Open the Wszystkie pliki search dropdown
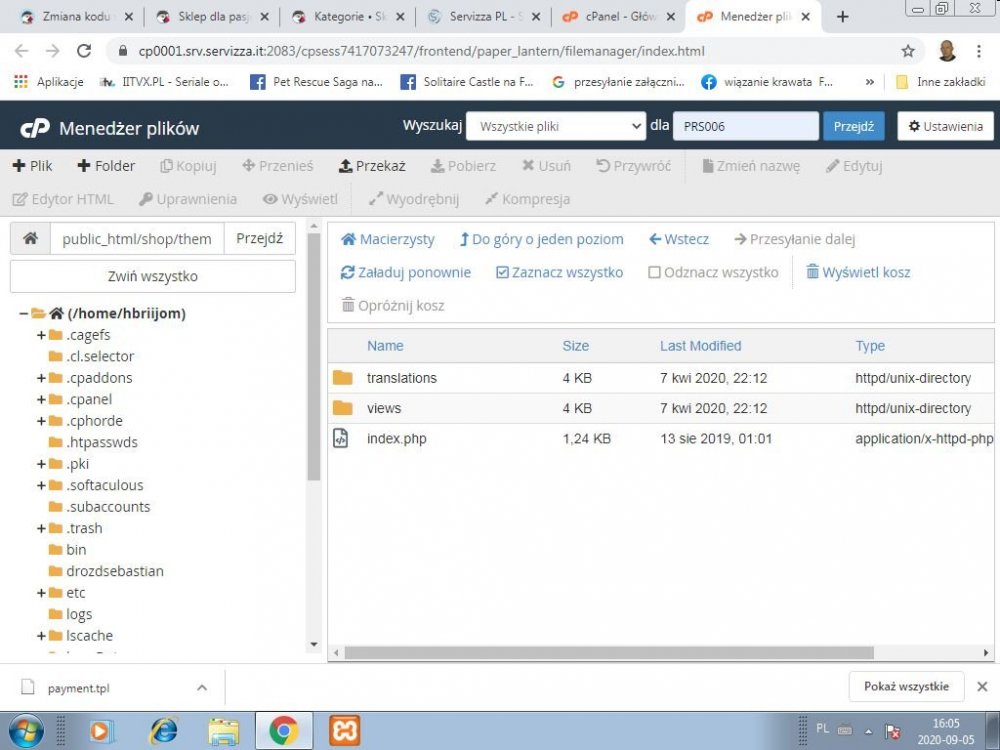The image size is (1000, 750). point(556,126)
